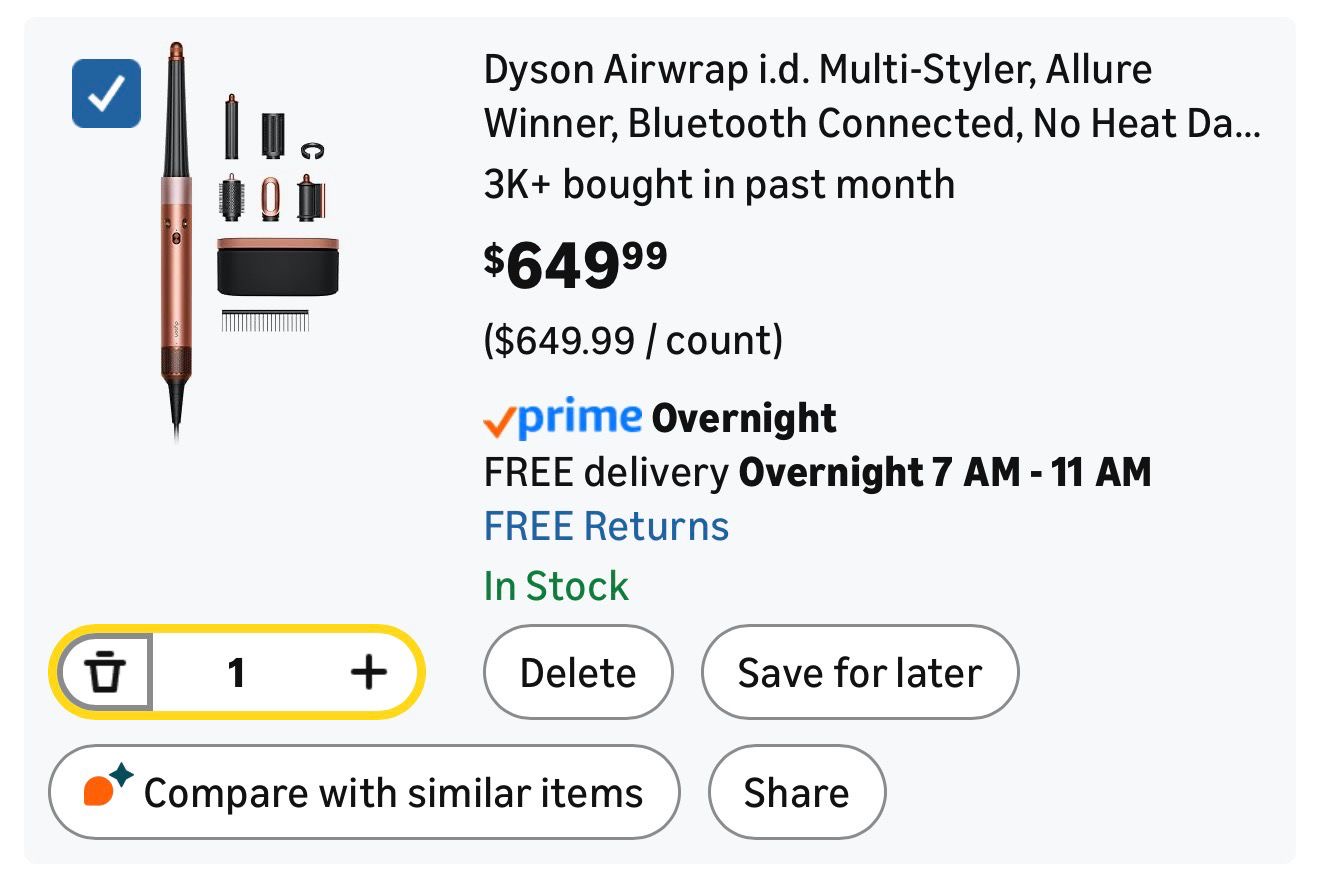
Task: Uncheck the Dyson Airwrap item checkbox
Action: point(106,94)
